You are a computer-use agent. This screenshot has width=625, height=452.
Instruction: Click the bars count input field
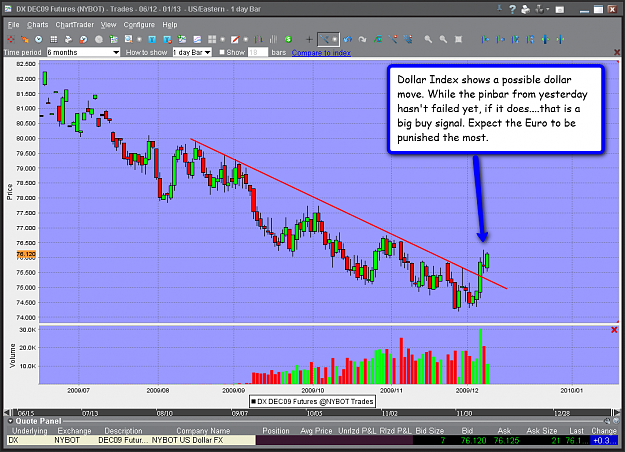click(x=257, y=52)
